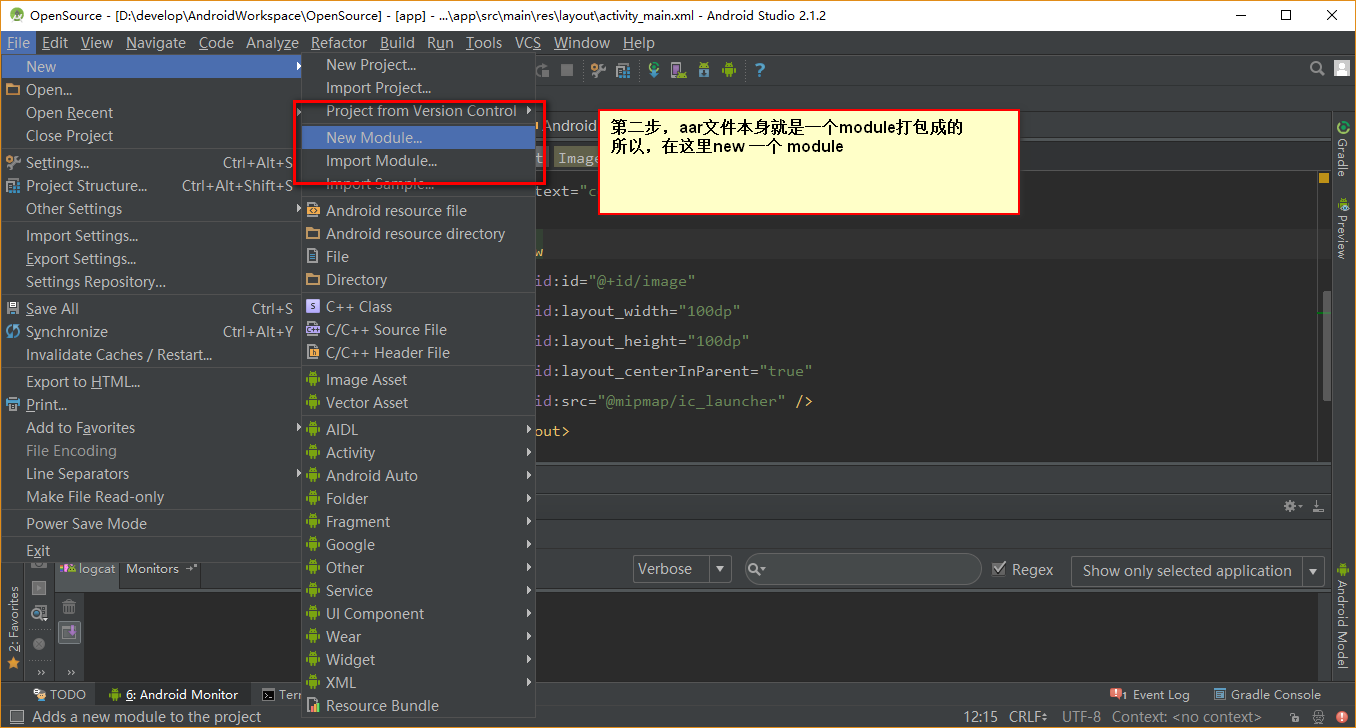The height and width of the screenshot is (728, 1356).
Task: Switch to the Monitors tab
Action: 160,569
